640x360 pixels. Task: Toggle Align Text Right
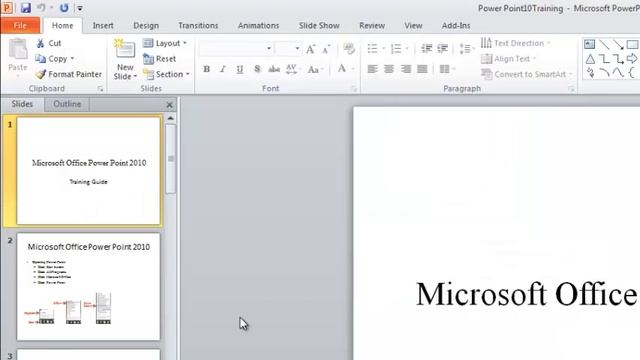click(406, 69)
